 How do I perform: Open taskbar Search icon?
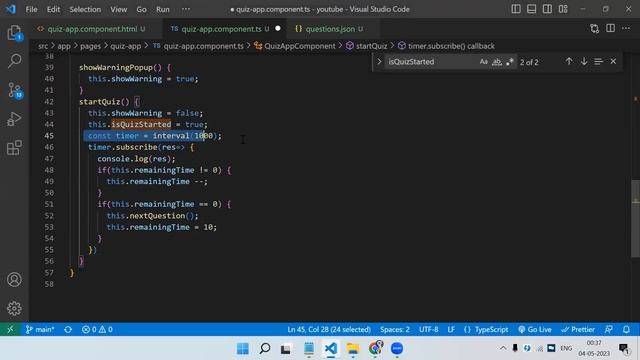[264, 349]
